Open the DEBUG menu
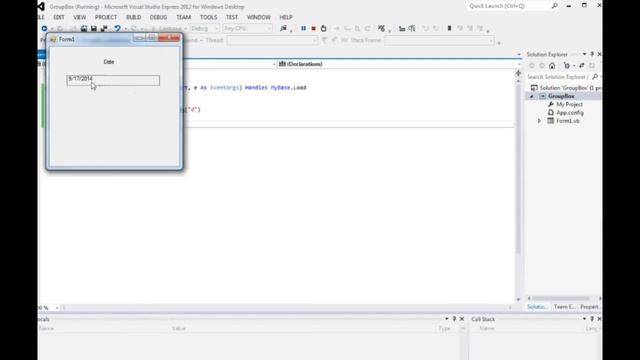The width and height of the screenshot is (640, 360). [x=158, y=17]
